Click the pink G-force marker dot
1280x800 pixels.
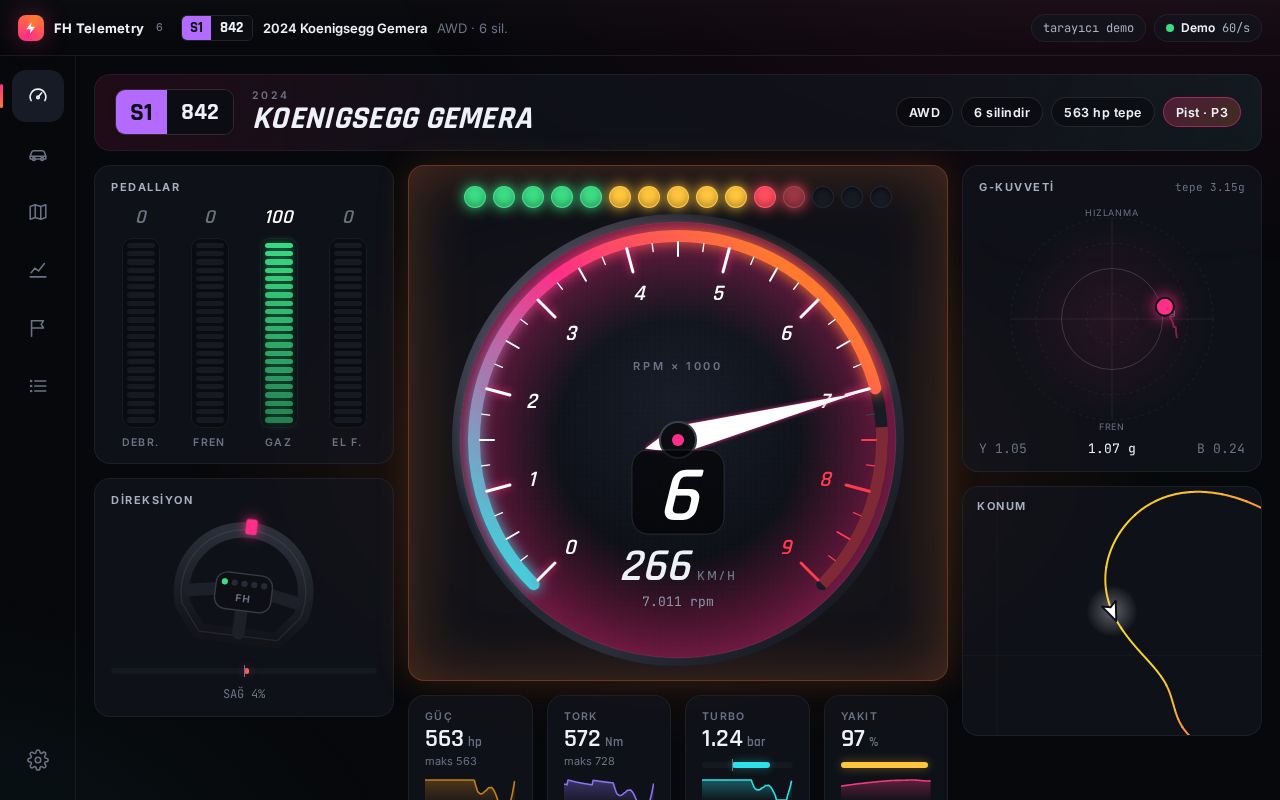click(x=1165, y=307)
